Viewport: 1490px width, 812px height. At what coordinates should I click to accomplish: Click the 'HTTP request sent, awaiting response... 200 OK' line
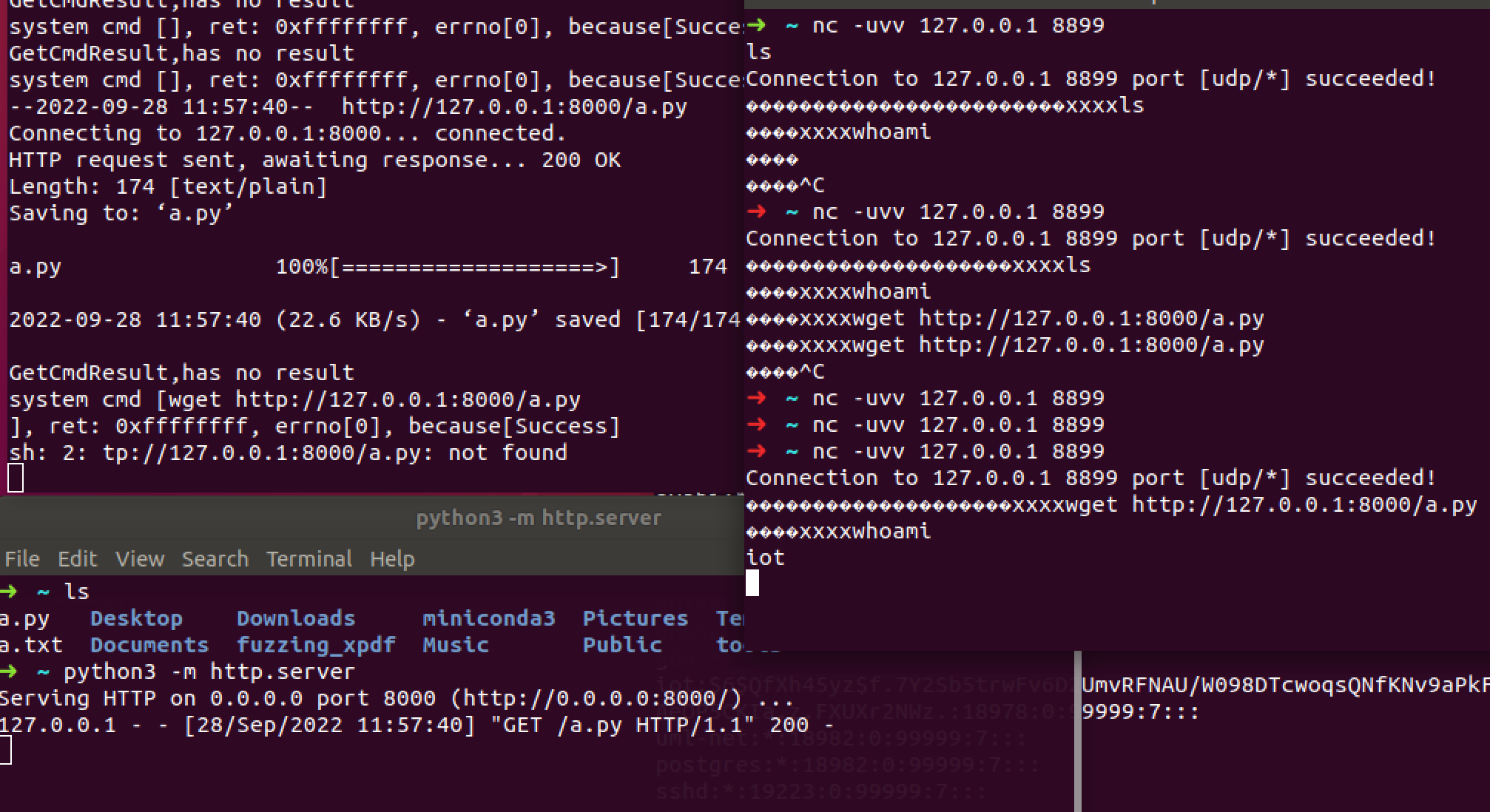point(314,160)
